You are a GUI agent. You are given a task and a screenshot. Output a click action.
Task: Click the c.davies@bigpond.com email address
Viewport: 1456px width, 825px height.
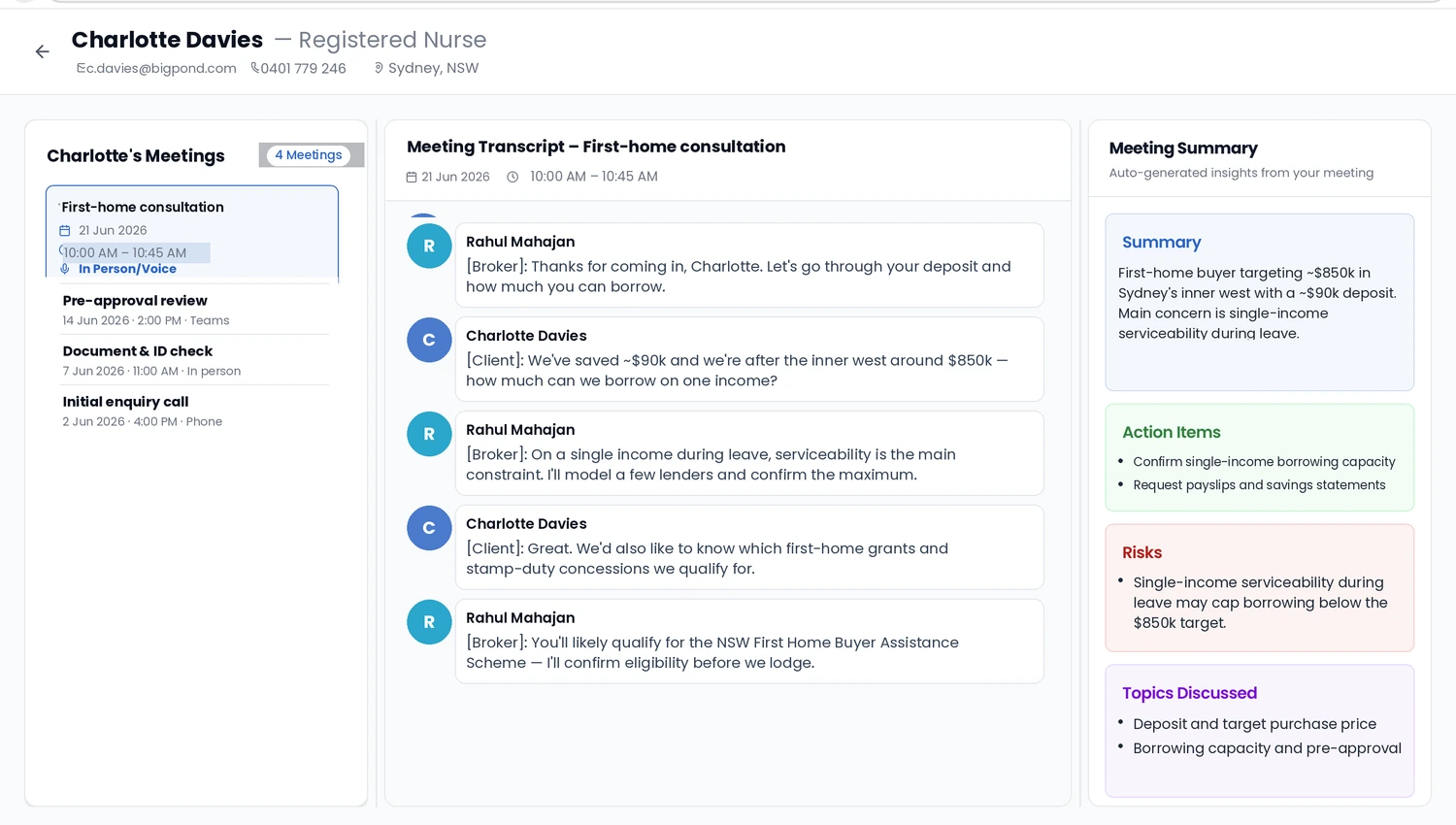(161, 68)
